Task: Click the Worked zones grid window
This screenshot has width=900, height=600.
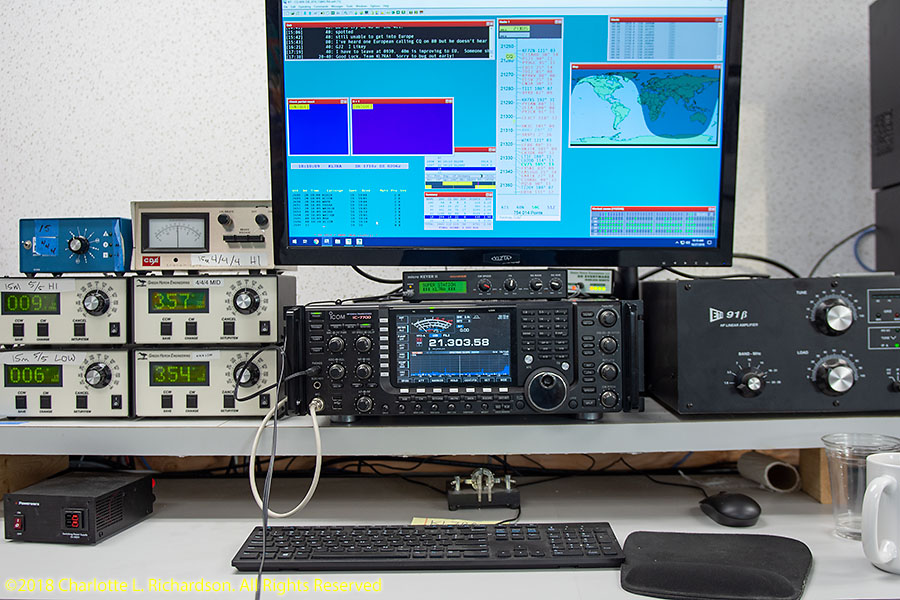Action: point(652,222)
